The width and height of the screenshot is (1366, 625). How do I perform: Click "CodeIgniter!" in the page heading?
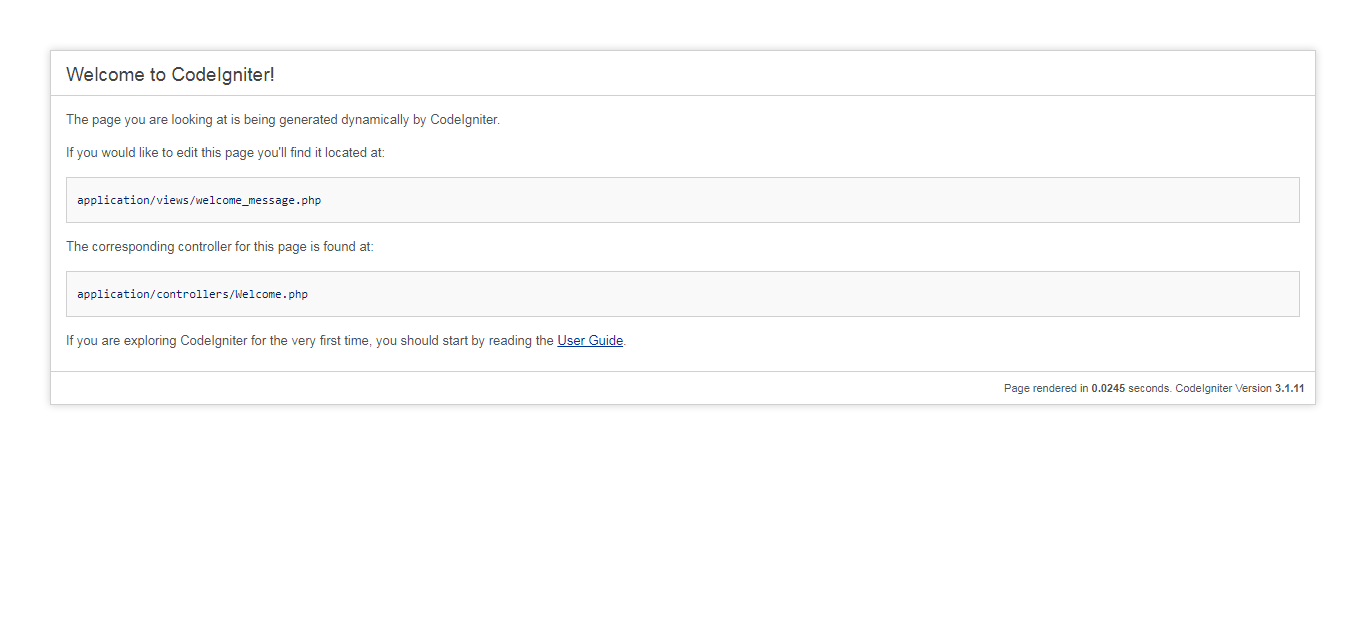[223, 74]
